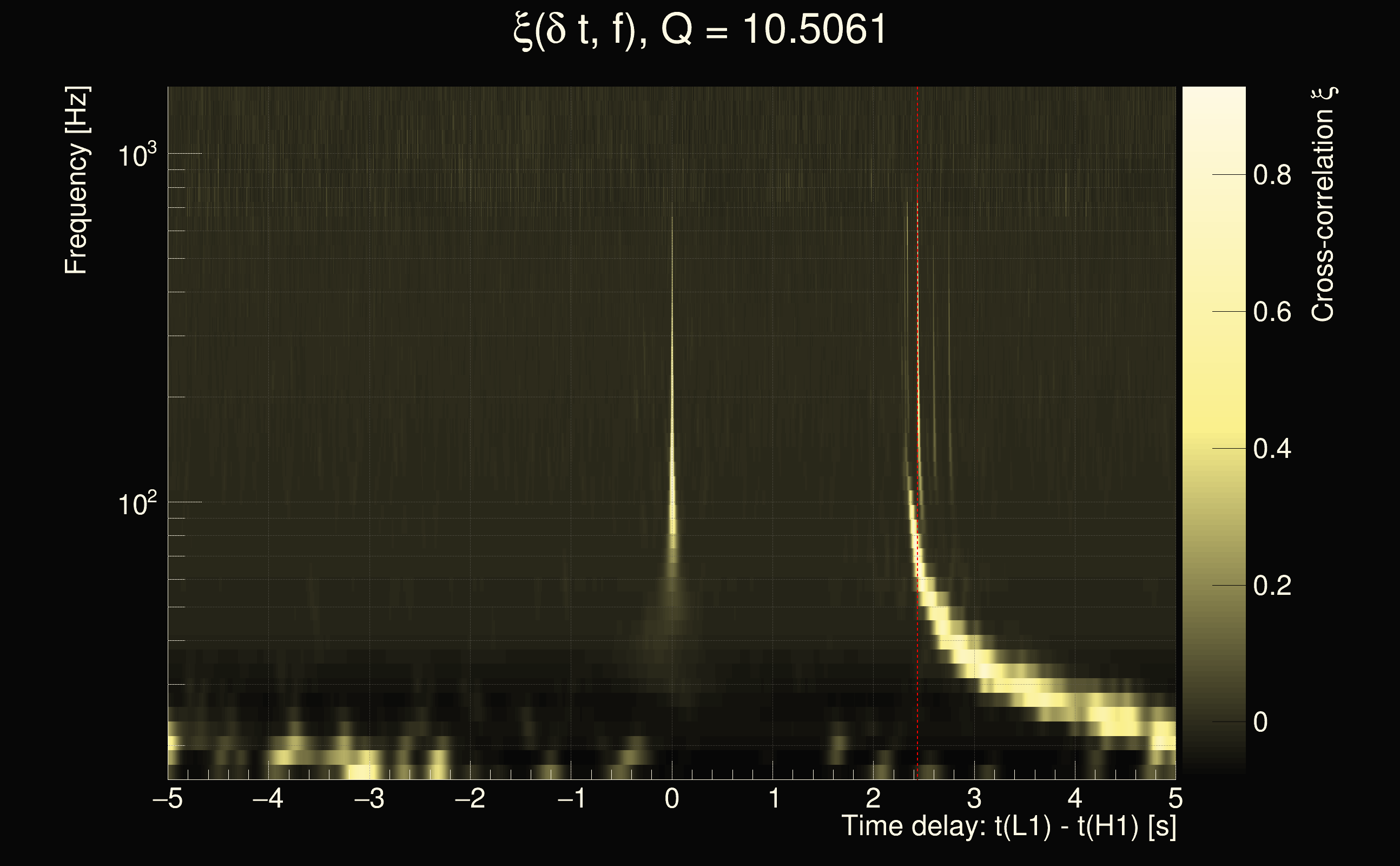
Task: Click the 3 tick label on the time axis
Action: [x=974, y=798]
